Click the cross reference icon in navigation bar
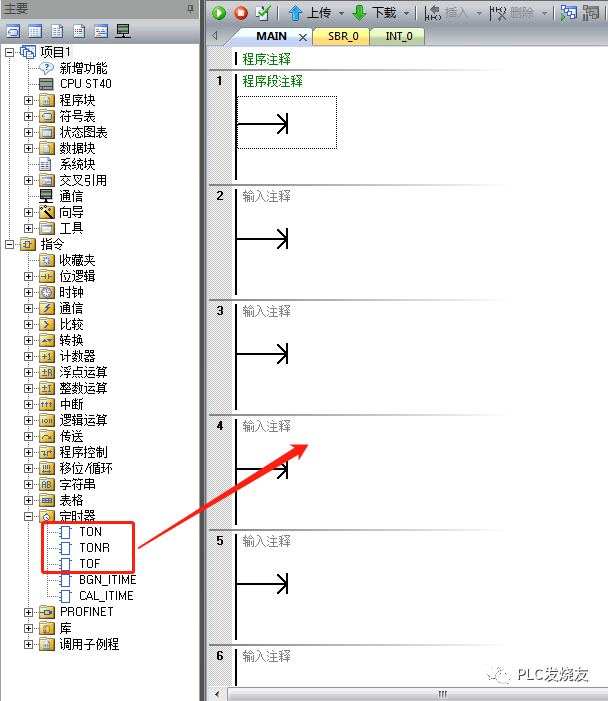This screenshot has height=701, width=608. (101, 31)
